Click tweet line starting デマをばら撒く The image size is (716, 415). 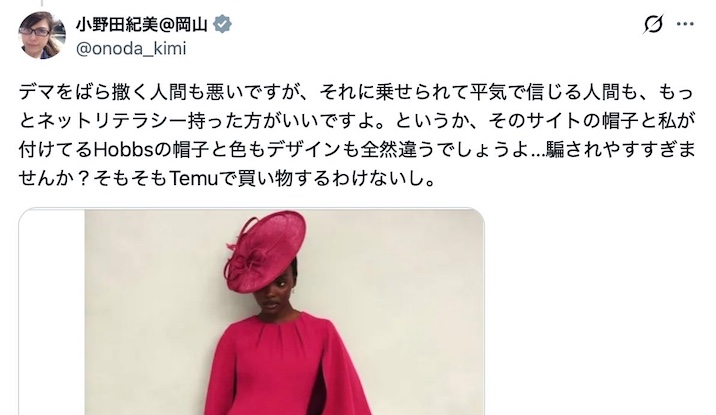coord(356,92)
